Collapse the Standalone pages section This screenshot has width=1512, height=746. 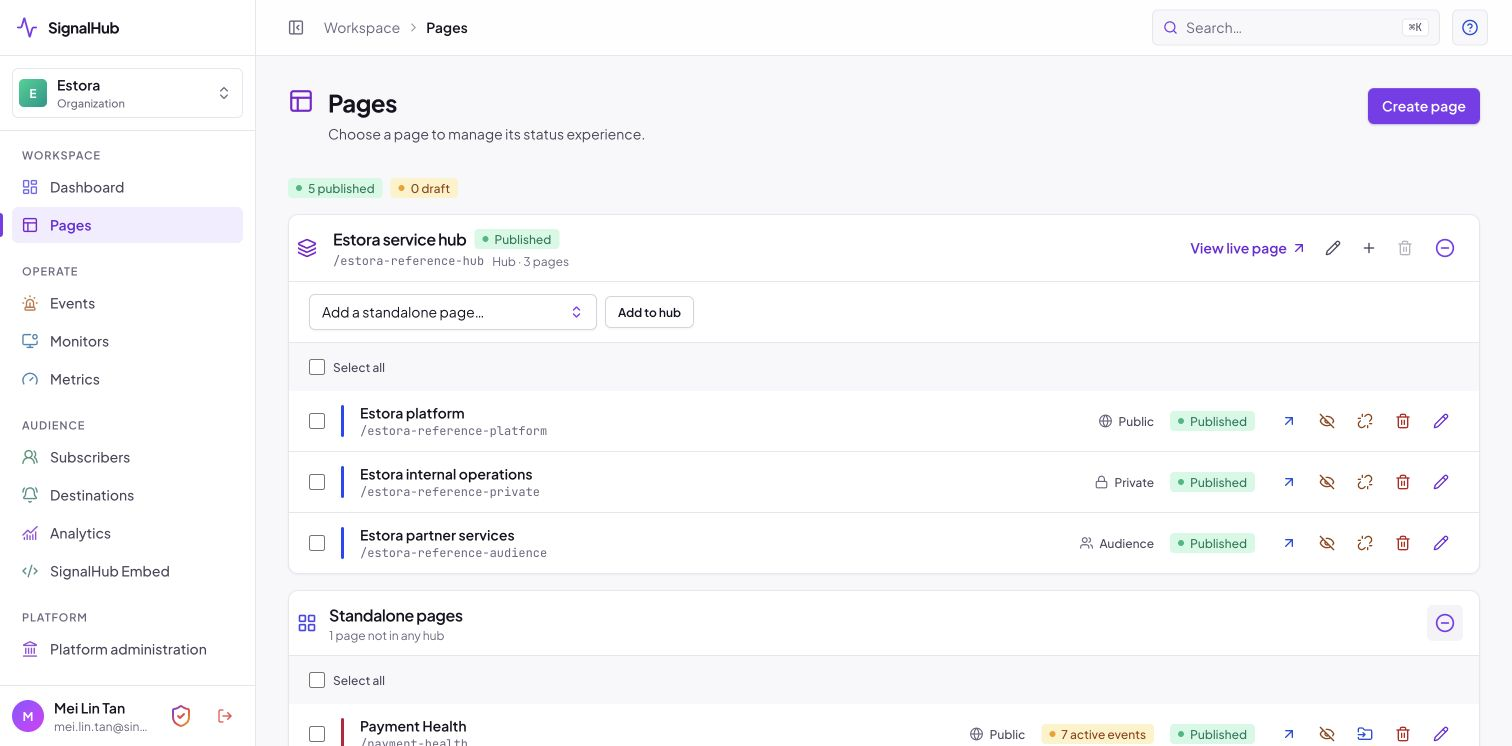1445,623
